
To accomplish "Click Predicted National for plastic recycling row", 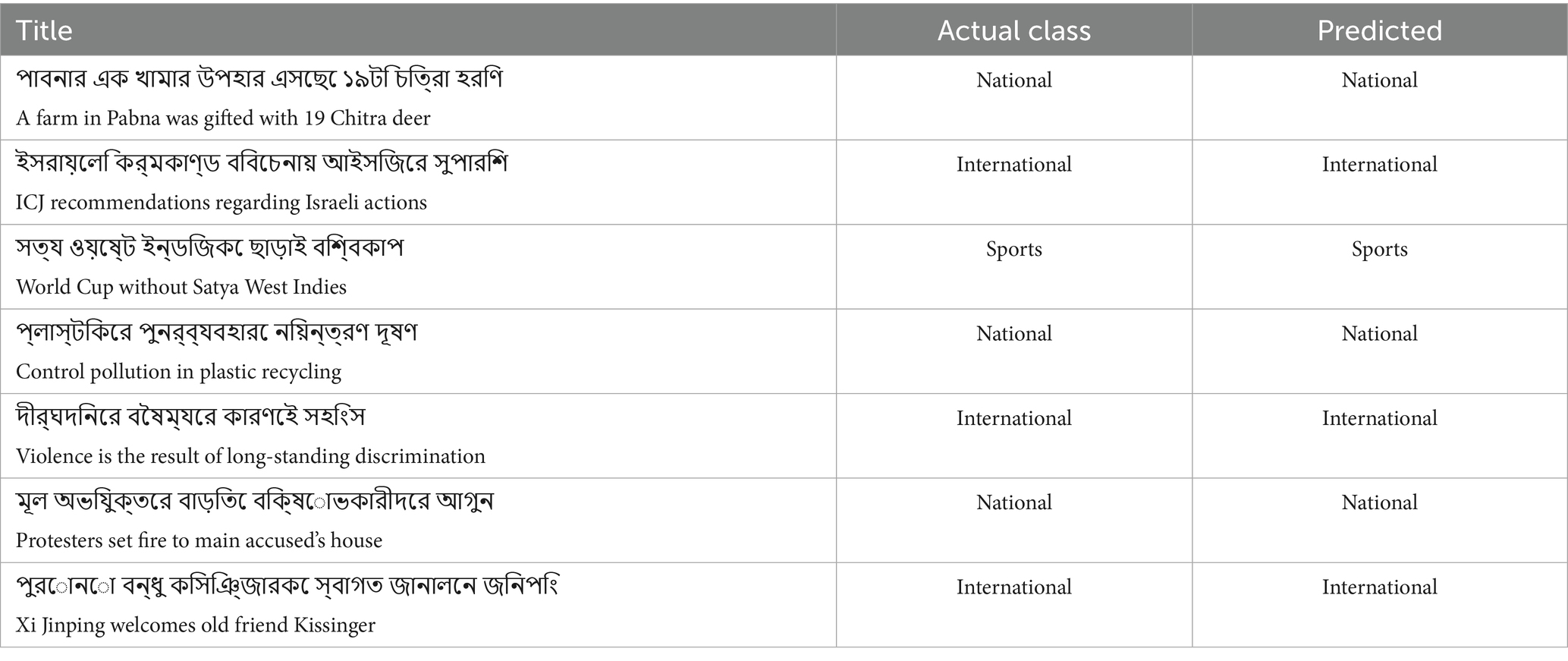I will pyautogui.click(x=1379, y=334).
